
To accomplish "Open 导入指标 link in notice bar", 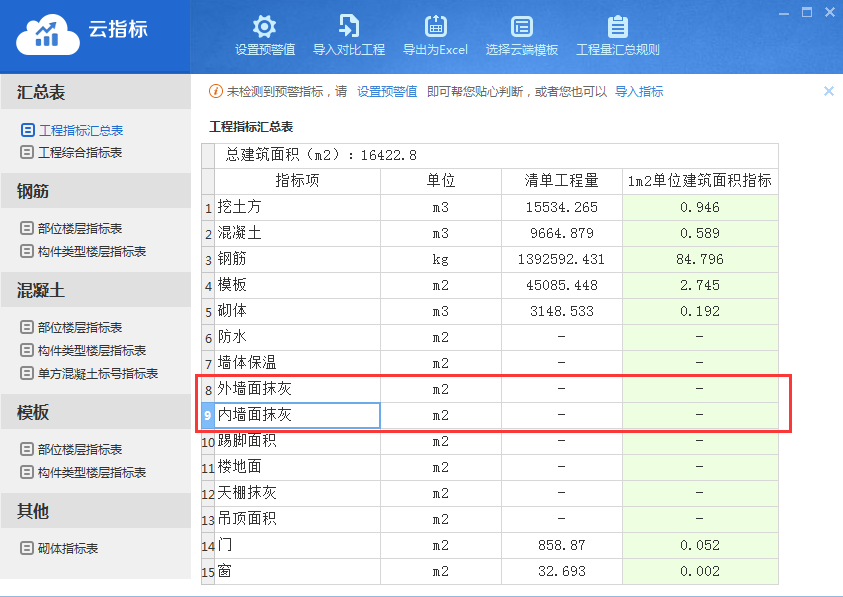I will [x=639, y=91].
